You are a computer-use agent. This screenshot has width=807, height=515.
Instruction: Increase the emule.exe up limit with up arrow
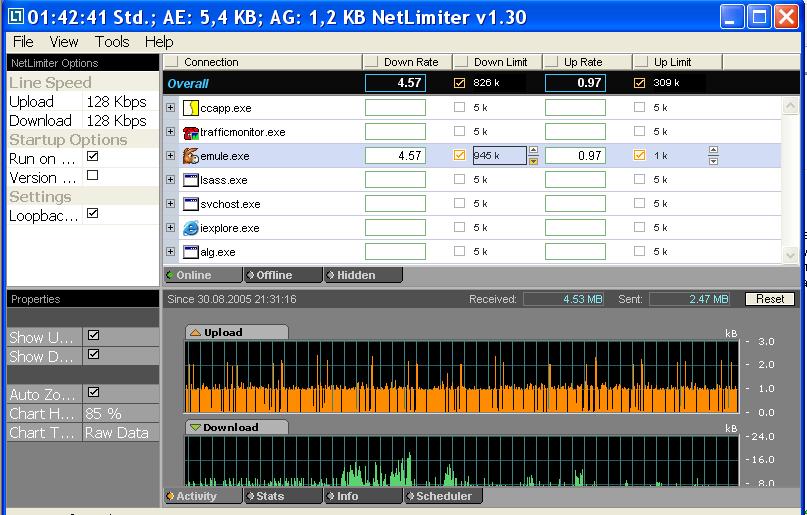(x=713, y=150)
